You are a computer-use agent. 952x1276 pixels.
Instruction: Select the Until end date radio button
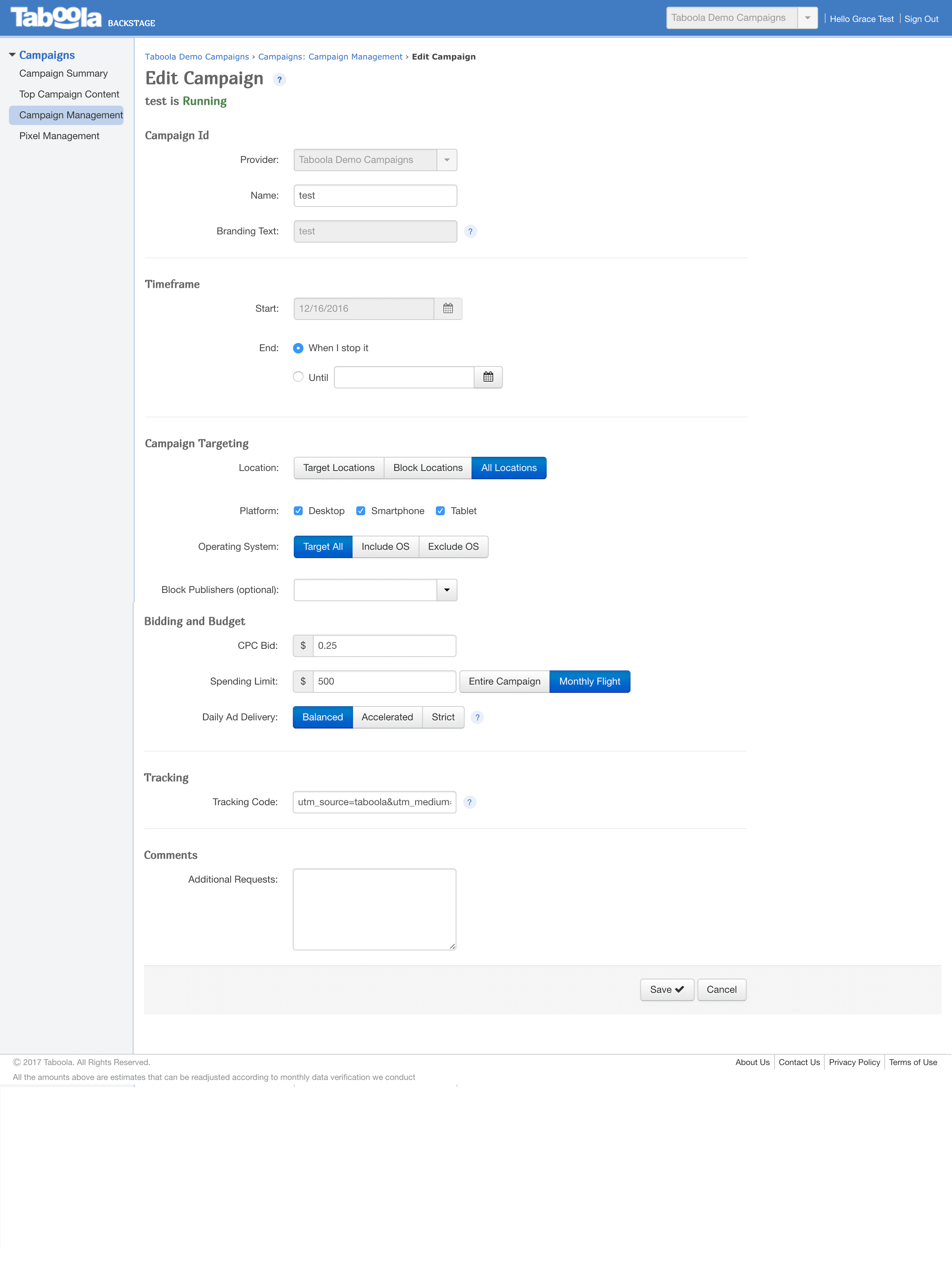tap(298, 376)
